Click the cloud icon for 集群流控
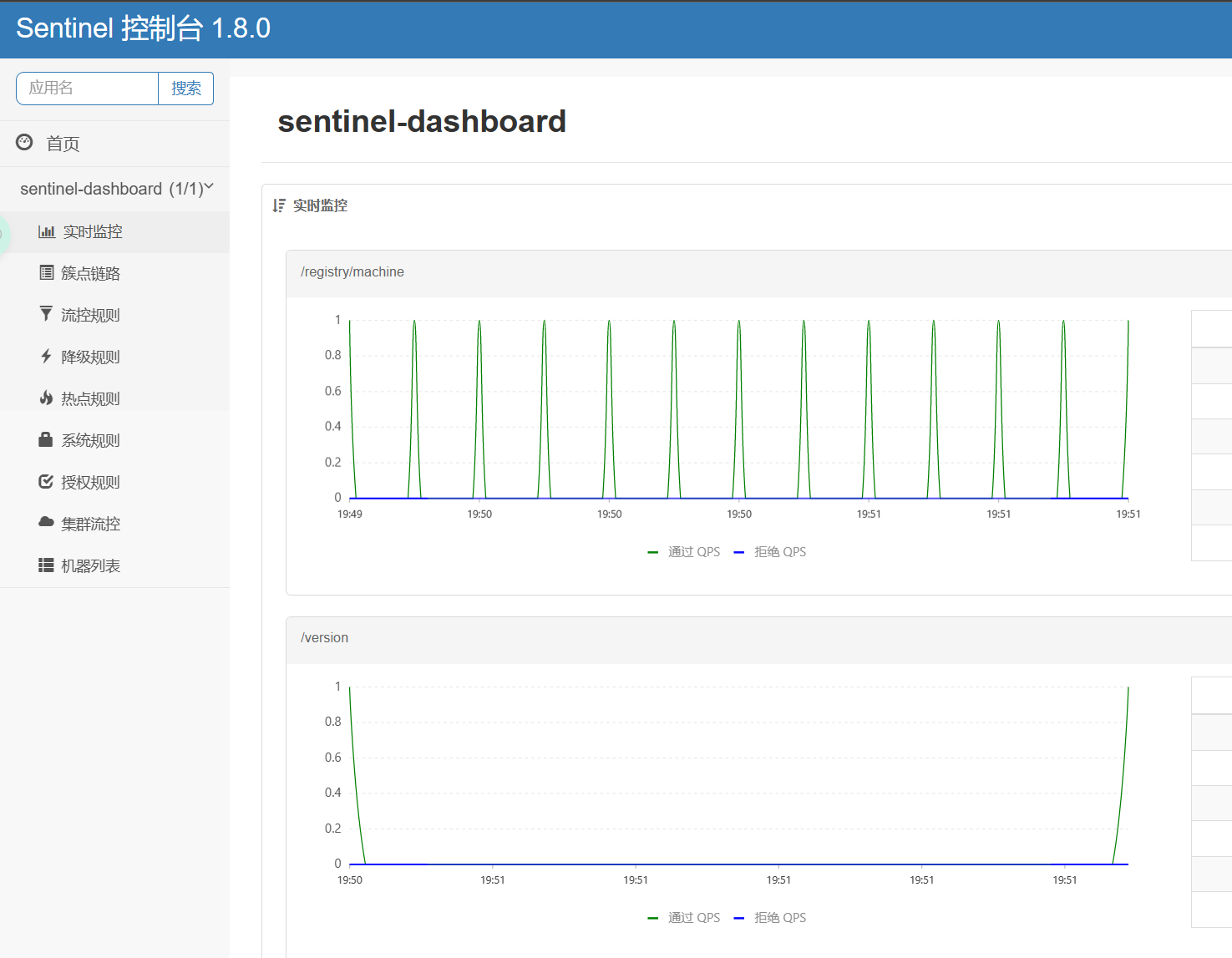 [x=46, y=522]
